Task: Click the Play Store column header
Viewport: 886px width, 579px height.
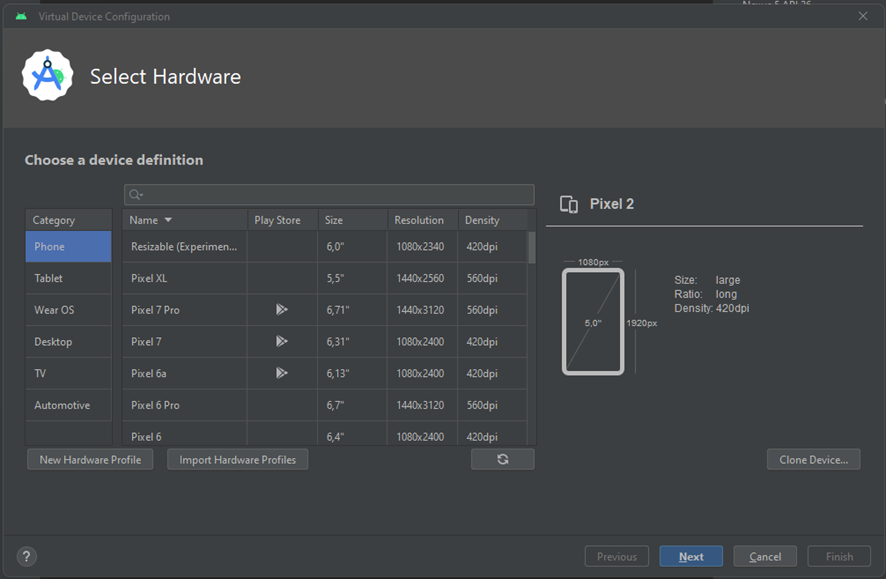Action: [283, 220]
